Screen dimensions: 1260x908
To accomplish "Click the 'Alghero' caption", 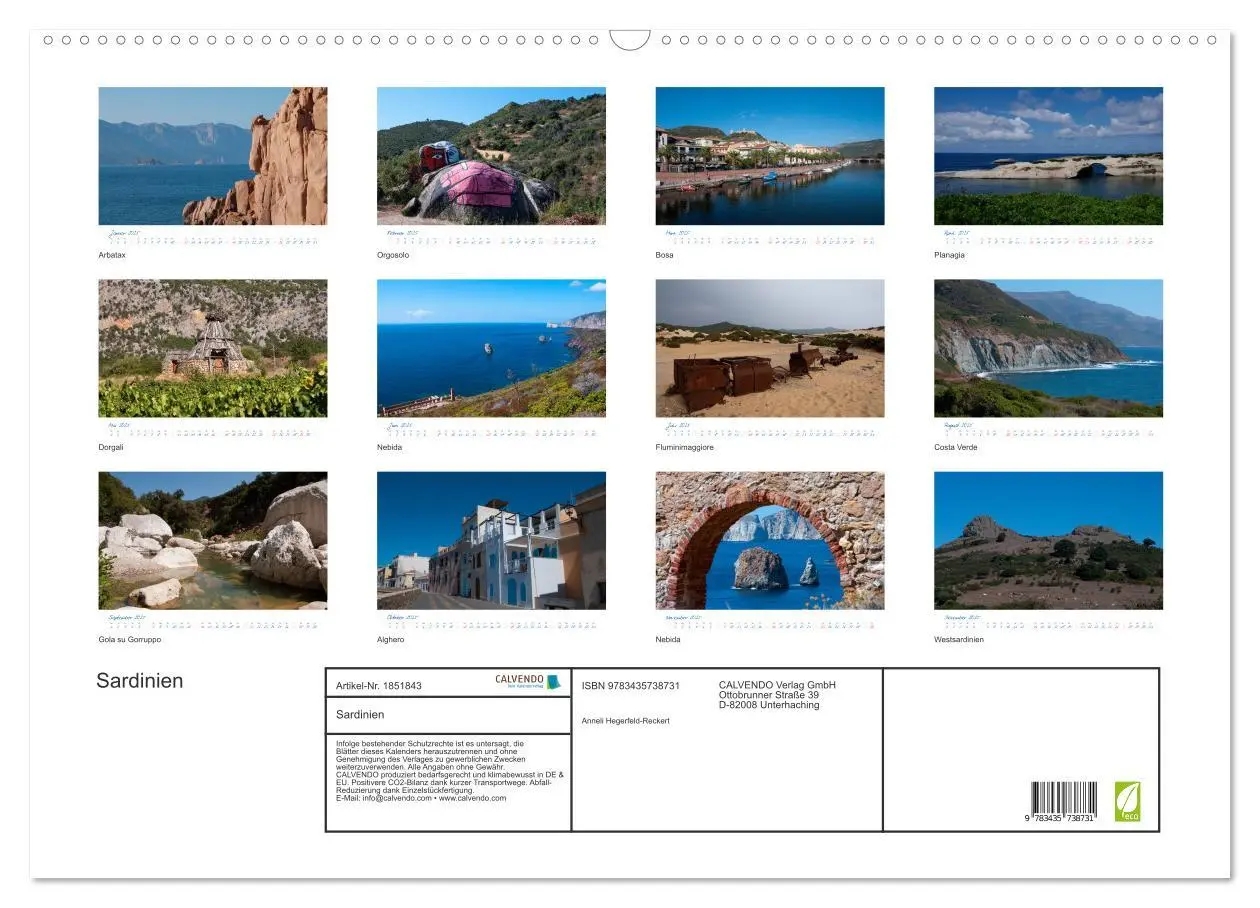I will coord(391,639).
